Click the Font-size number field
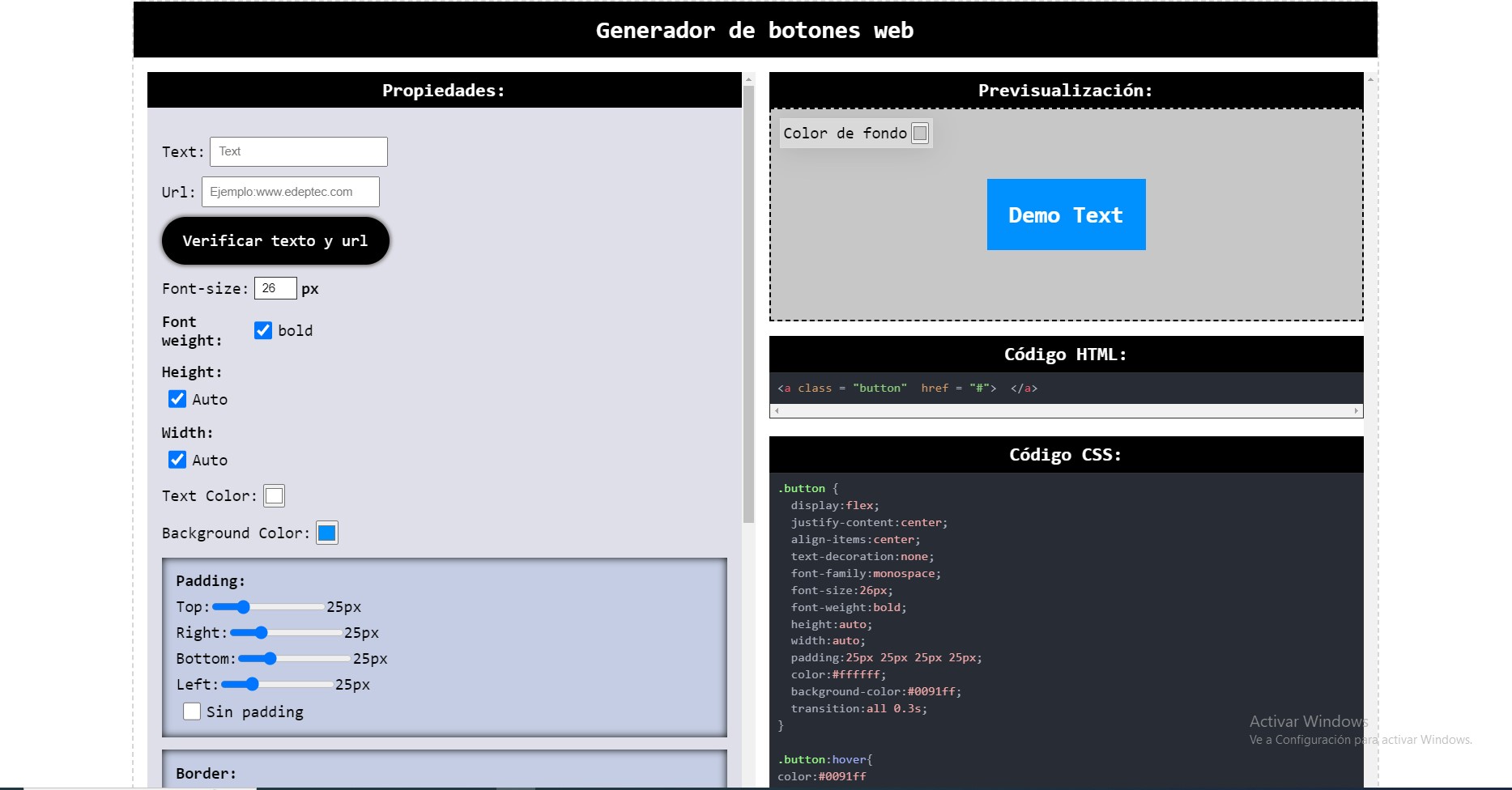 (x=275, y=287)
